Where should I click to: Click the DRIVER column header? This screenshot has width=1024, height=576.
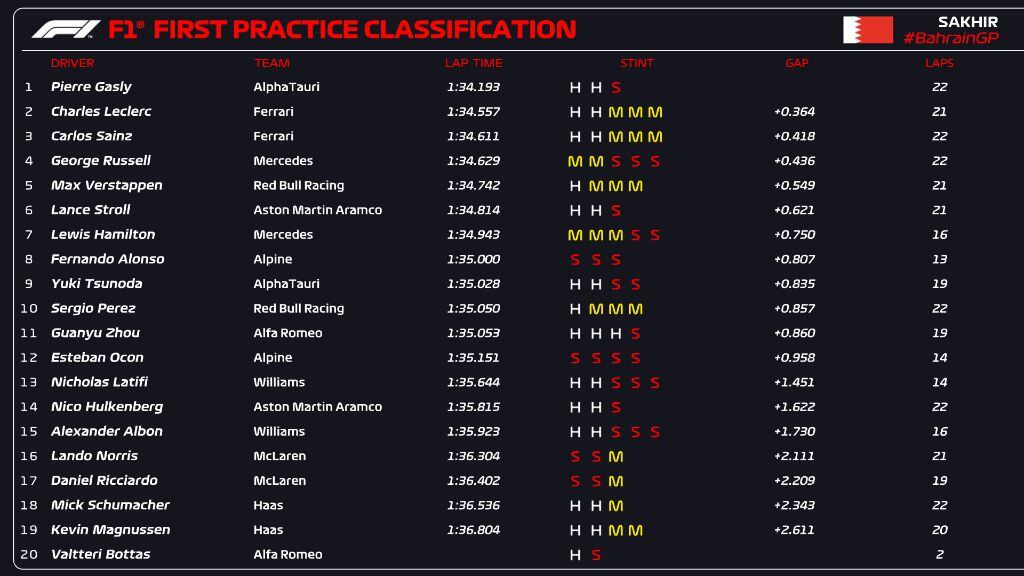pyautogui.click(x=72, y=63)
